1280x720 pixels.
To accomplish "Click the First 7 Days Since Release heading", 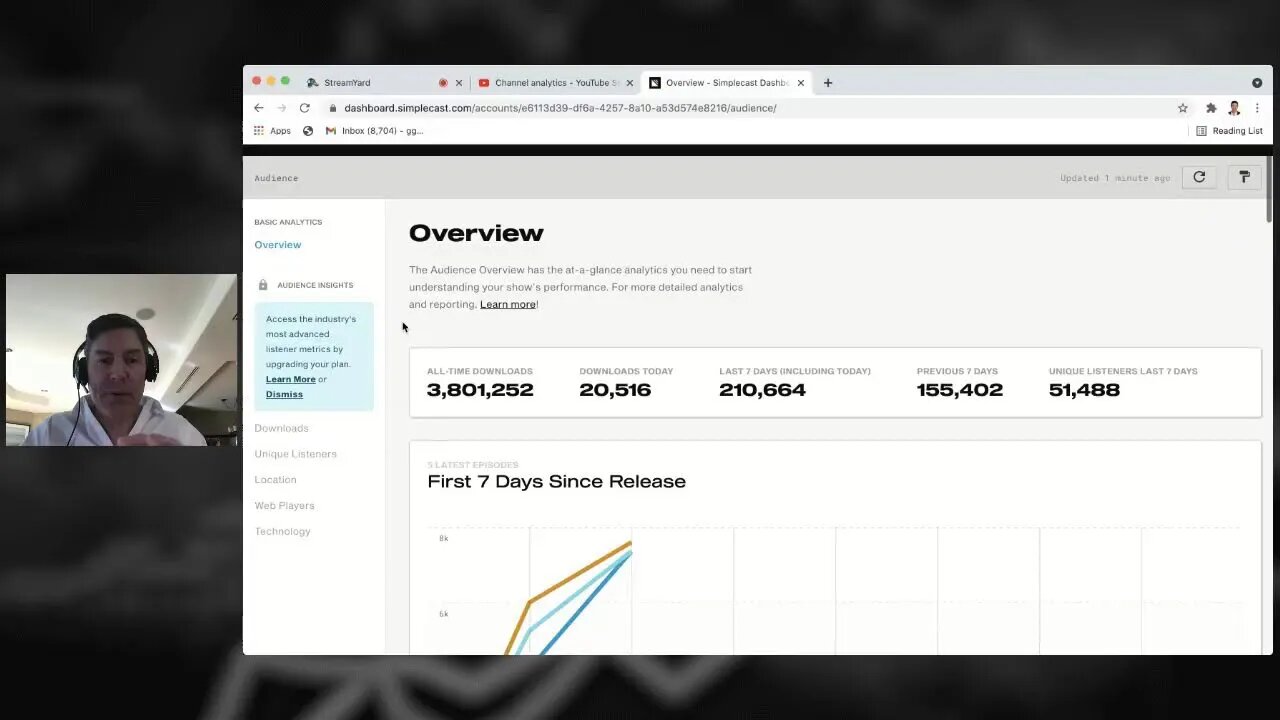I will pyautogui.click(x=556, y=482).
